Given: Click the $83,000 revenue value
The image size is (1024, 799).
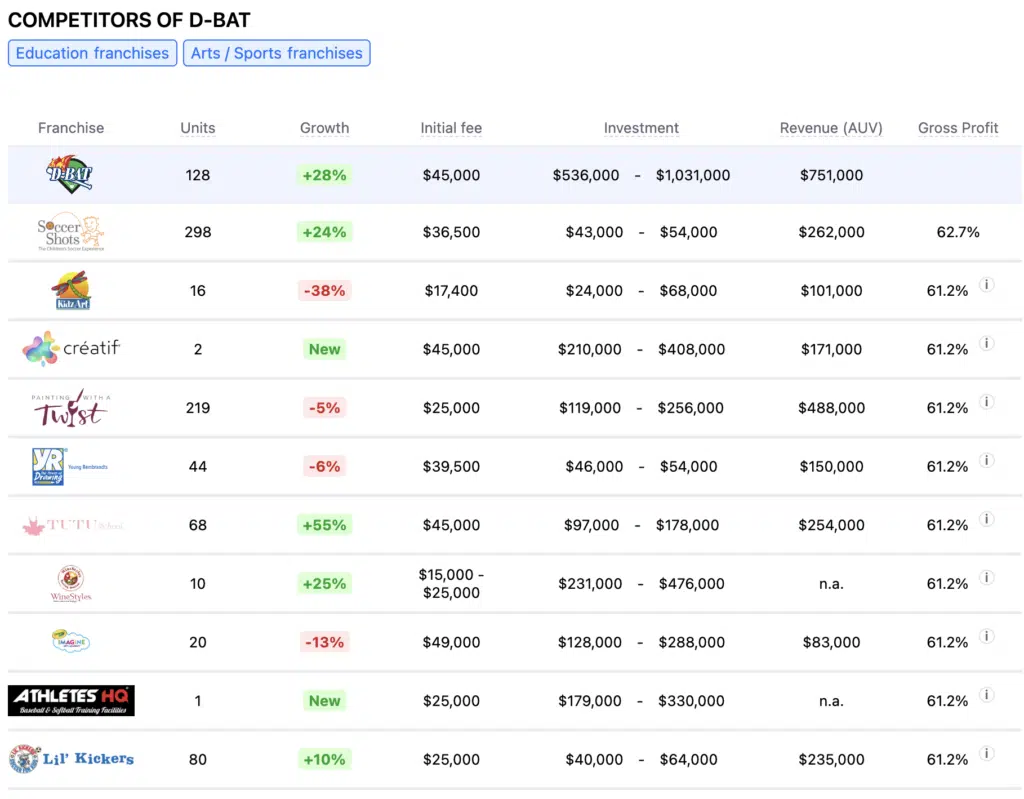Looking at the screenshot, I should [831, 642].
